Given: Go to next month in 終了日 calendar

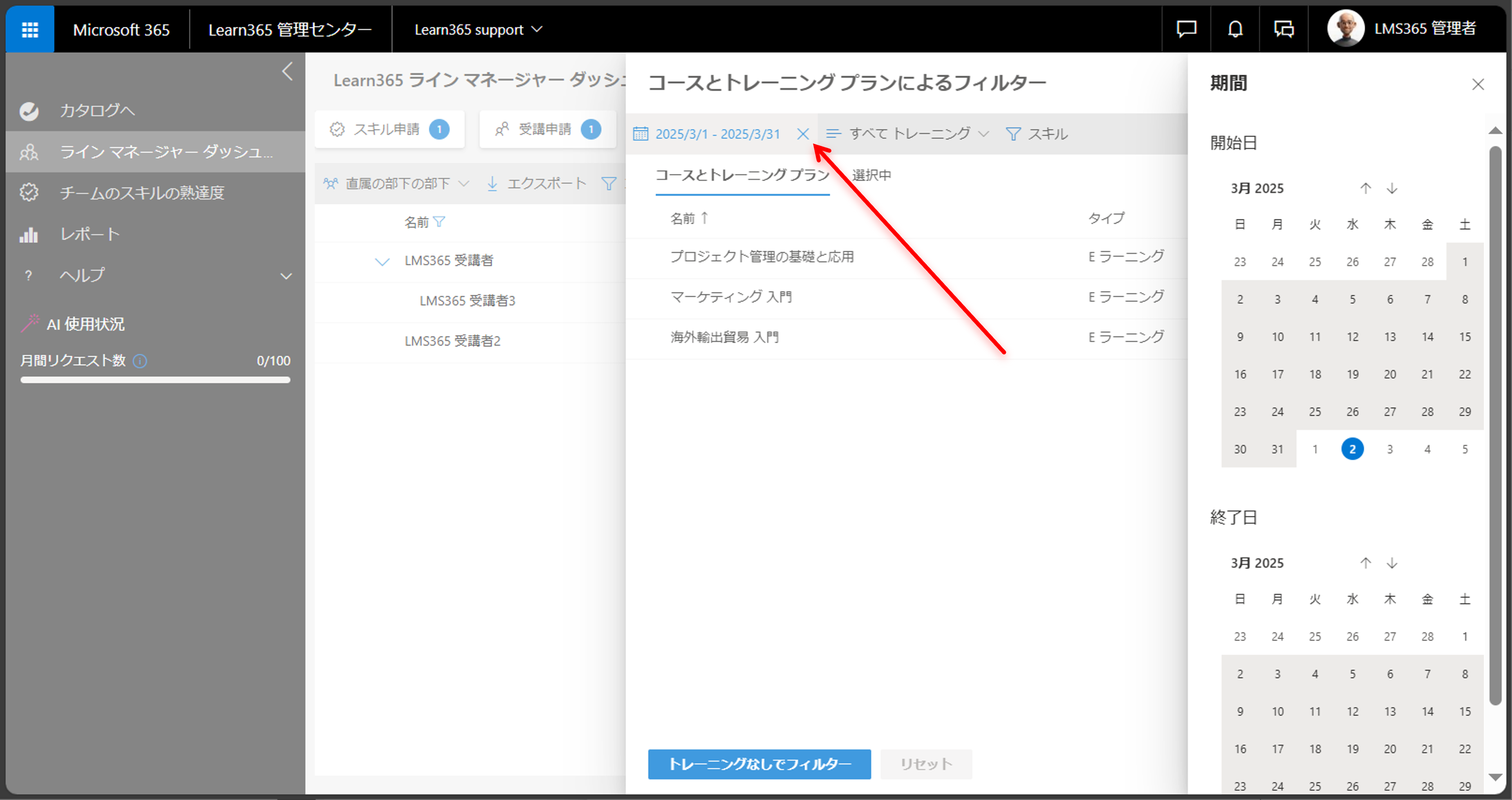Looking at the screenshot, I should pyautogui.click(x=1392, y=563).
